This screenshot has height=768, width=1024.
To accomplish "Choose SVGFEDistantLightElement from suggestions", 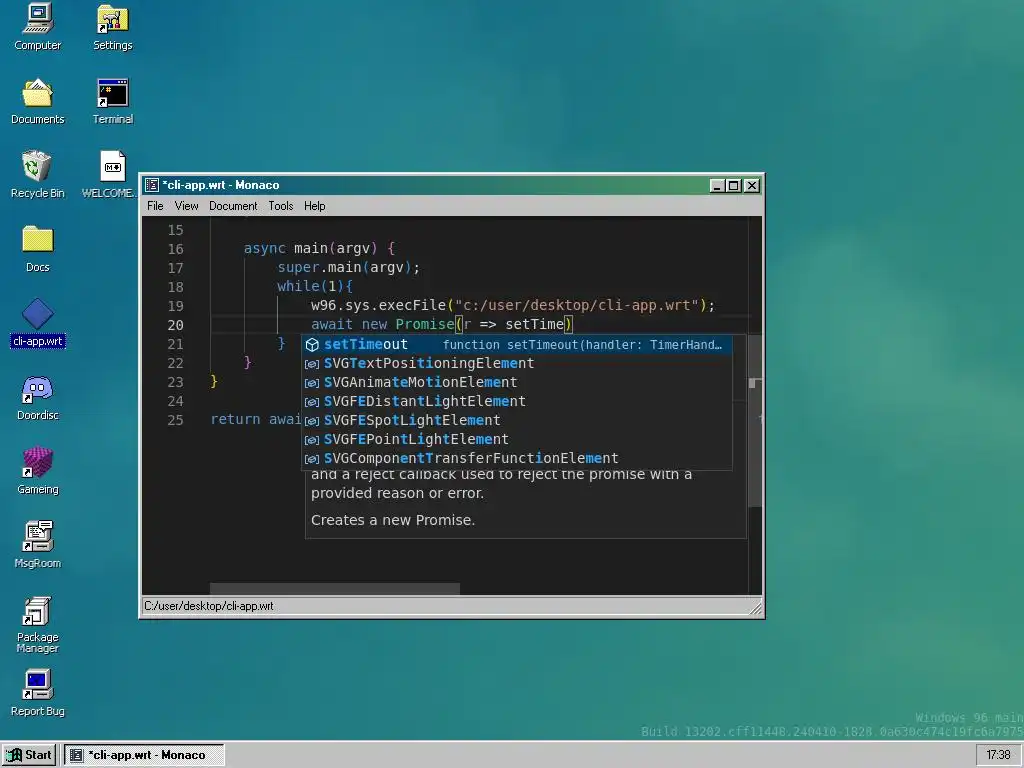I will [x=516, y=402].
